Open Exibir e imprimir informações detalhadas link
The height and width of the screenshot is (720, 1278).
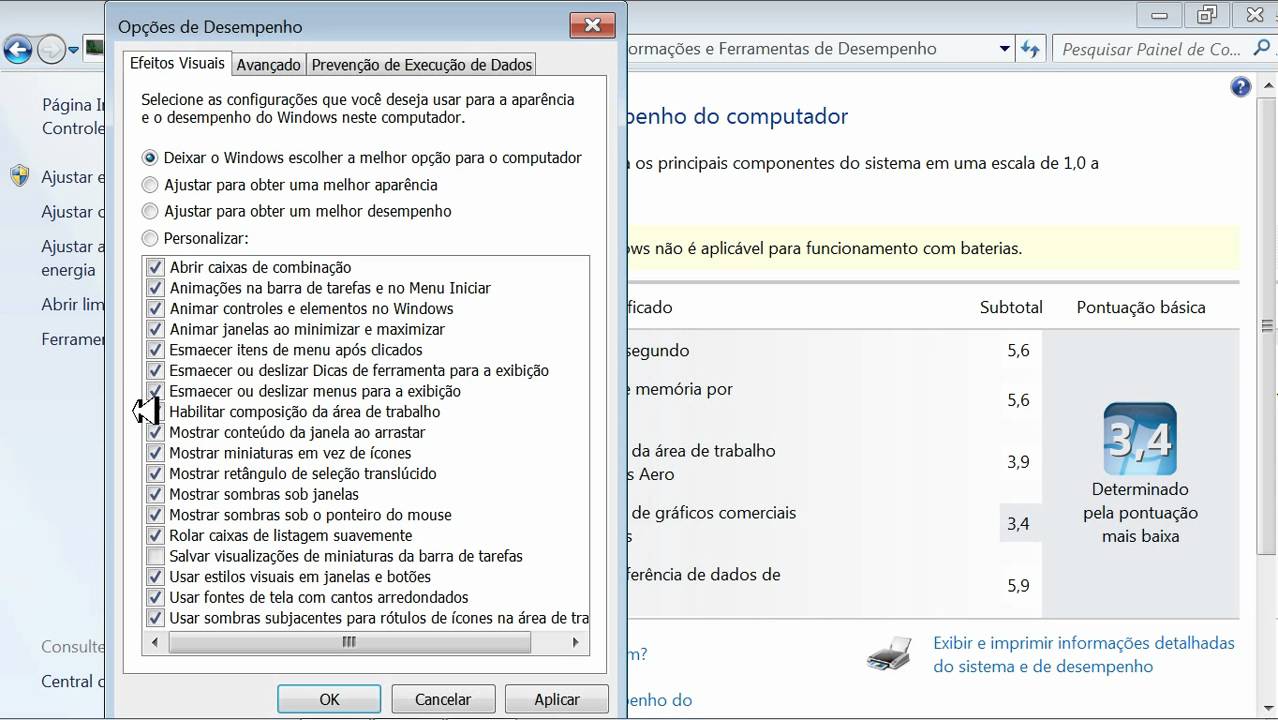click(1084, 655)
